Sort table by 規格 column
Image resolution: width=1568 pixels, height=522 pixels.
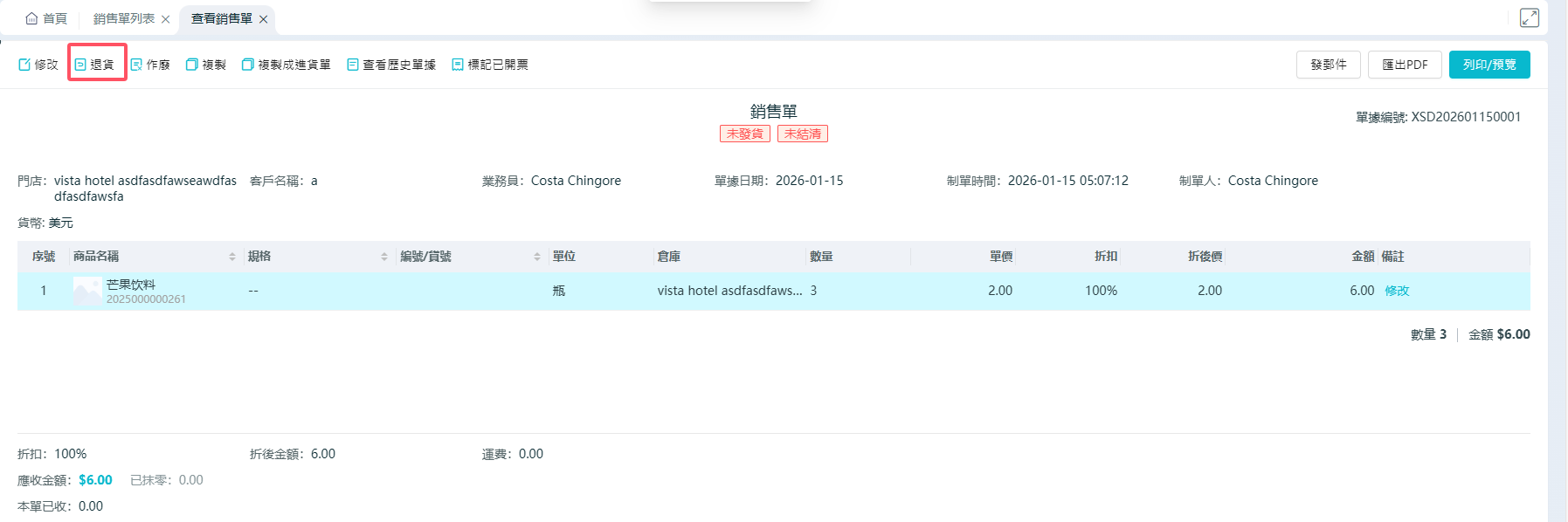point(384,257)
